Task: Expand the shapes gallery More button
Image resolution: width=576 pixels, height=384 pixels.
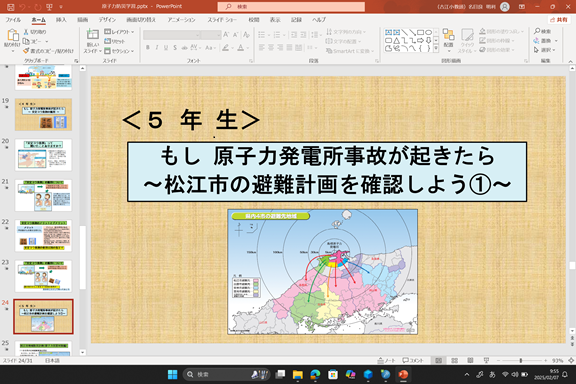Action: coord(436,49)
